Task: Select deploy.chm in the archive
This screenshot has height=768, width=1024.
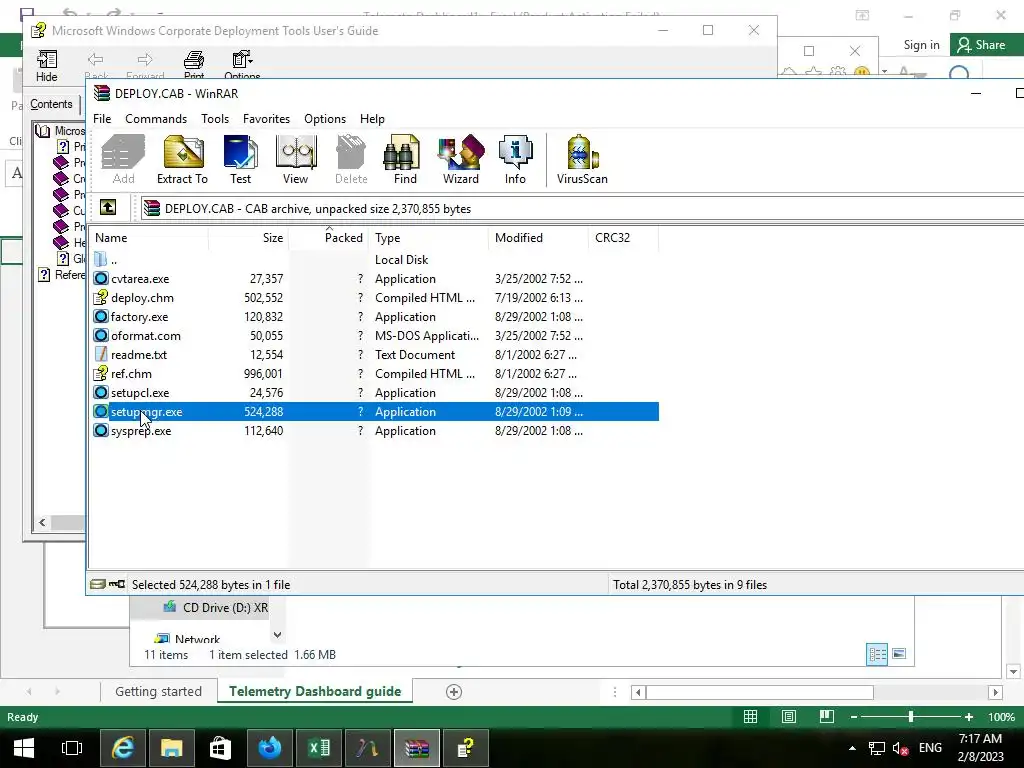Action: tap(142, 298)
